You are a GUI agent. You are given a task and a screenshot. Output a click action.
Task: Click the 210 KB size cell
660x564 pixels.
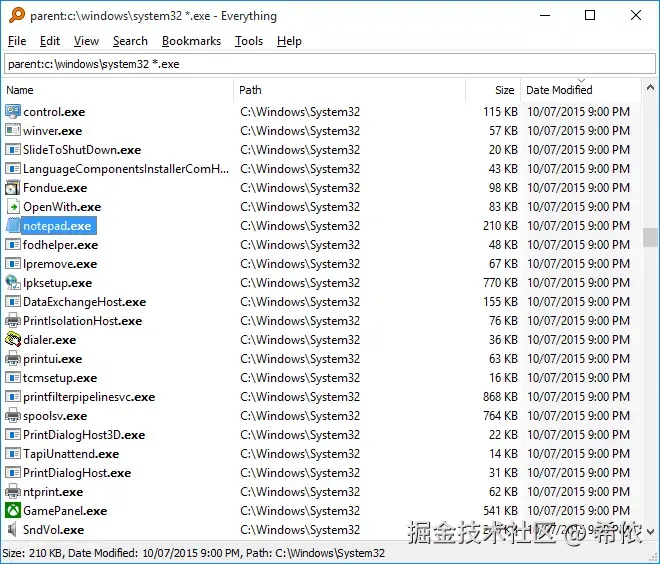pyautogui.click(x=500, y=226)
